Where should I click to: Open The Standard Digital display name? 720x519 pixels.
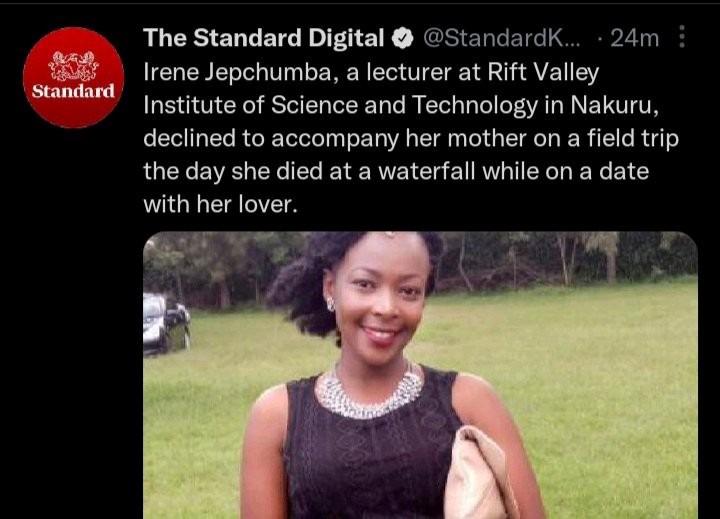(x=264, y=38)
